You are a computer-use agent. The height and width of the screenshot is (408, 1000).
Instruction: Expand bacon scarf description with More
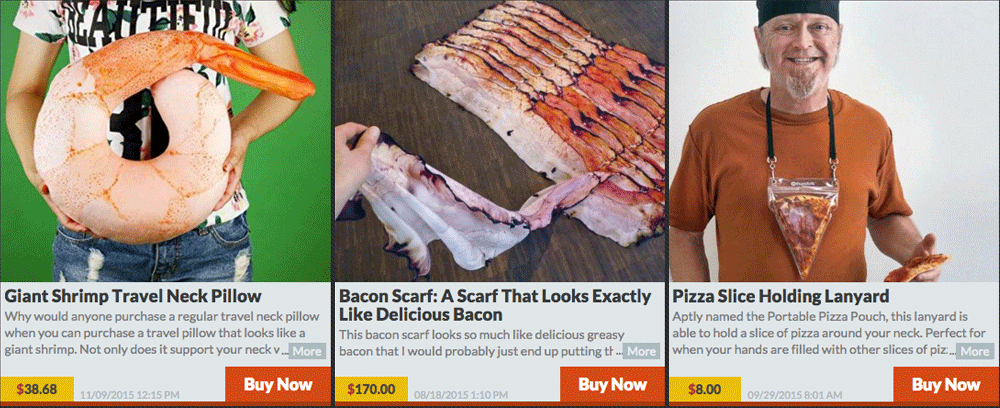click(x=641, y=351)
